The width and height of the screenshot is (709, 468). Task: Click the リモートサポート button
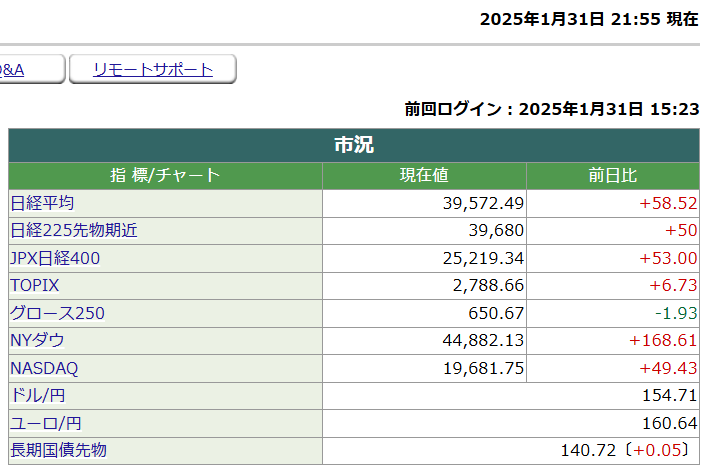click(x=153, y=69)
